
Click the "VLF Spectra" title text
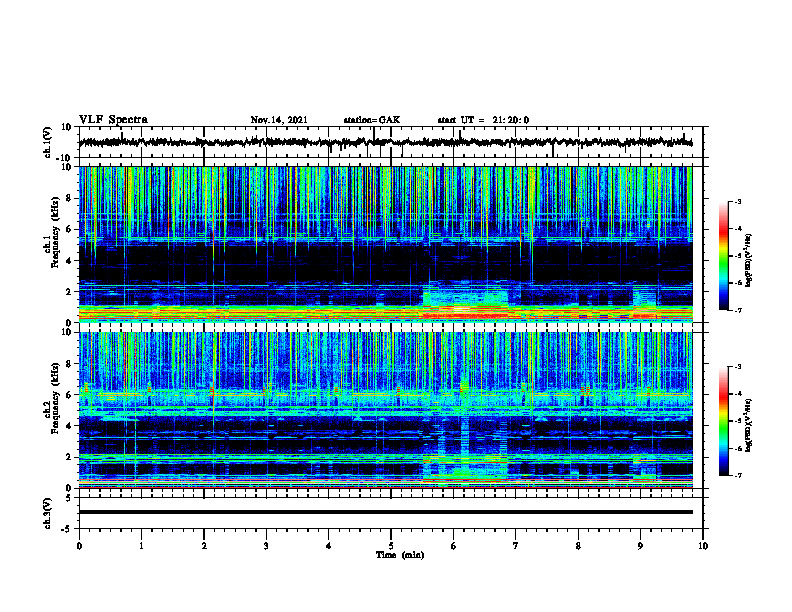pyautogui.click(x=113, y=120)
